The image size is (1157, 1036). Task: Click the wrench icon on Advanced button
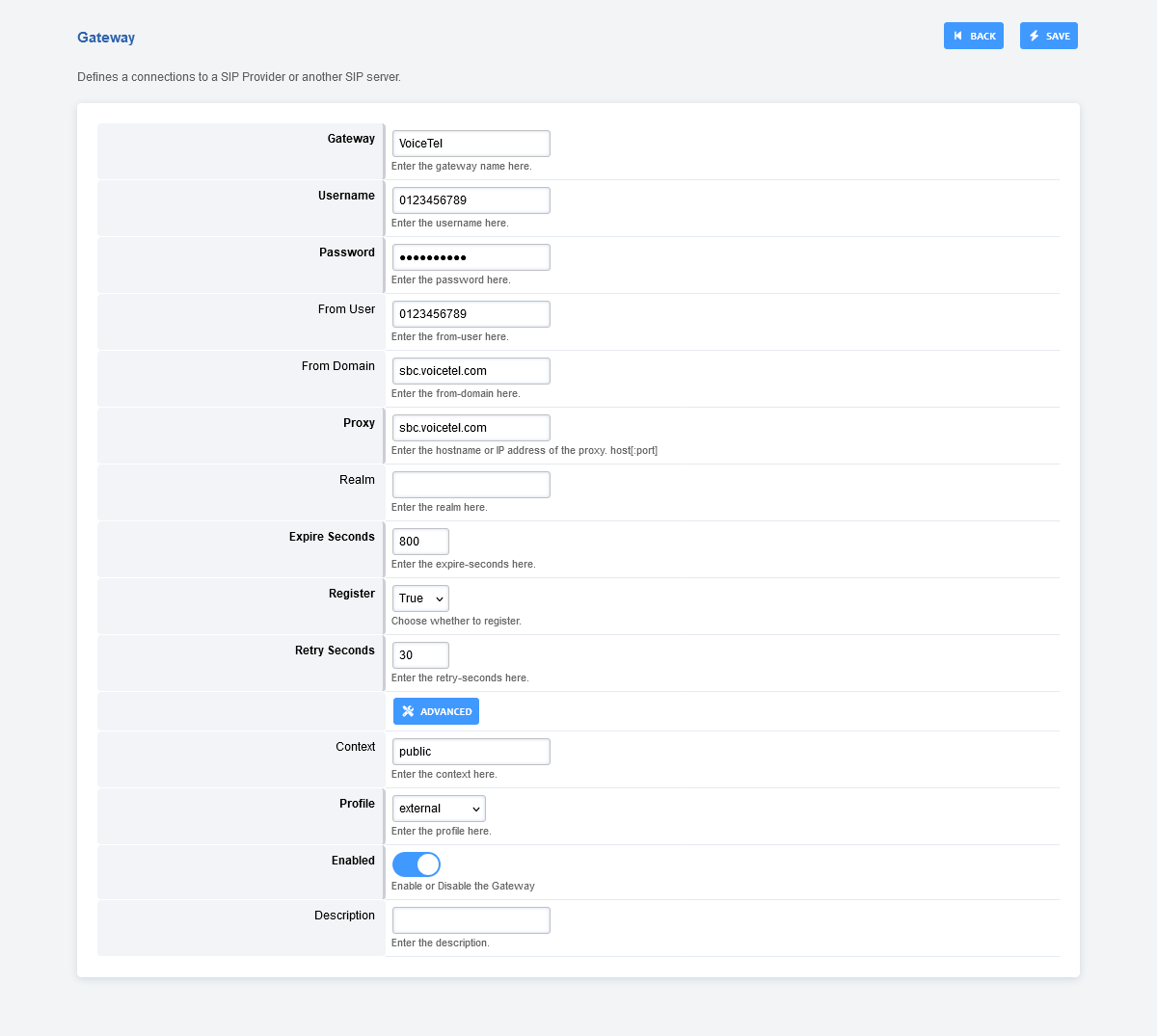click(x=408, y=711)
